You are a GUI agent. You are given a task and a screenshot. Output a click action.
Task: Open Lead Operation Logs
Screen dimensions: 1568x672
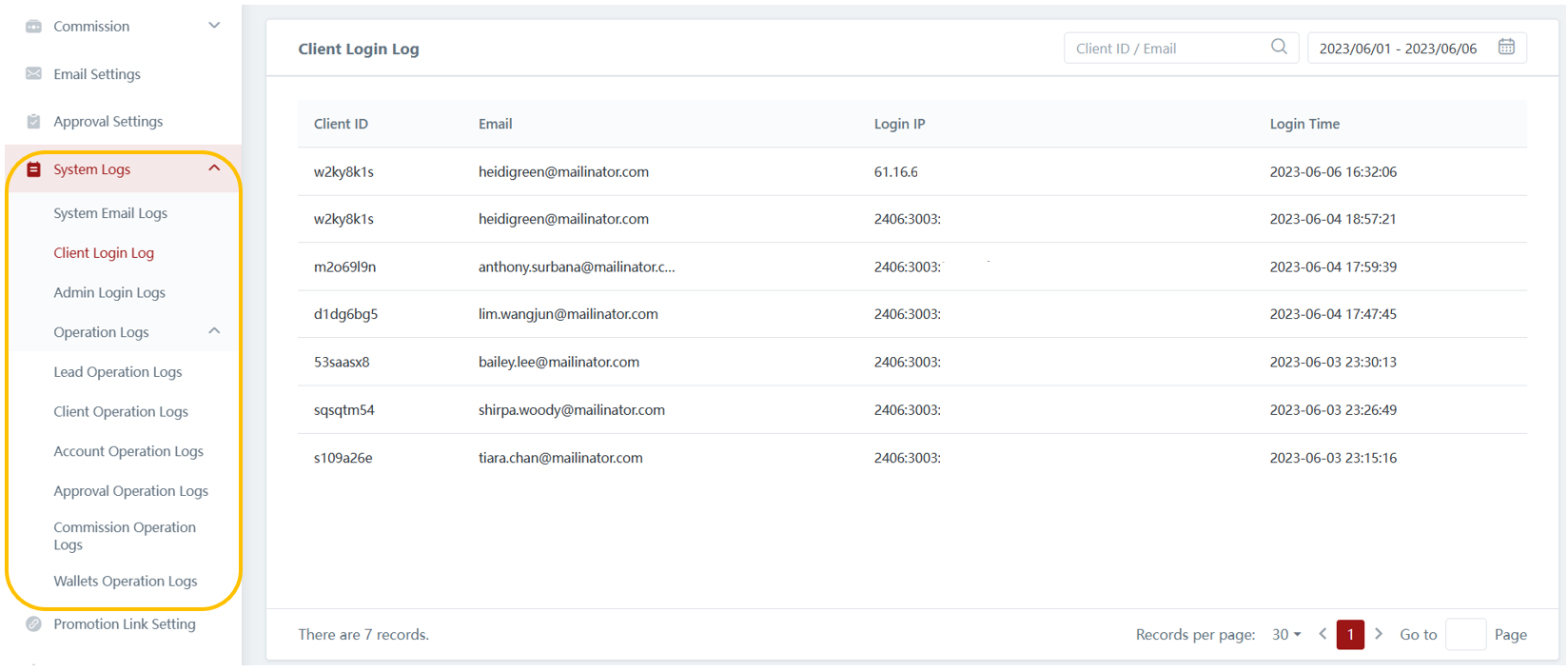pos(118,372)
